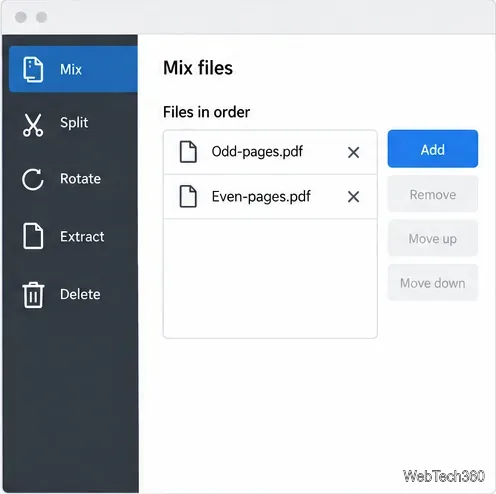Click the Mix documents icon in sidebar
This screenshot has height=494, width=496.
[x=33, y=69]
